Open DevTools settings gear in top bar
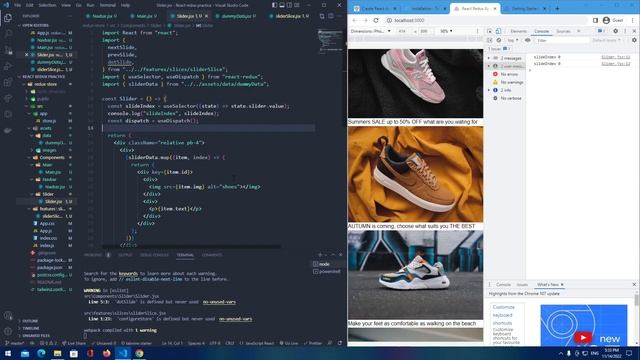The height and width of the screenshot is (360, 640). tap(616, 31)
